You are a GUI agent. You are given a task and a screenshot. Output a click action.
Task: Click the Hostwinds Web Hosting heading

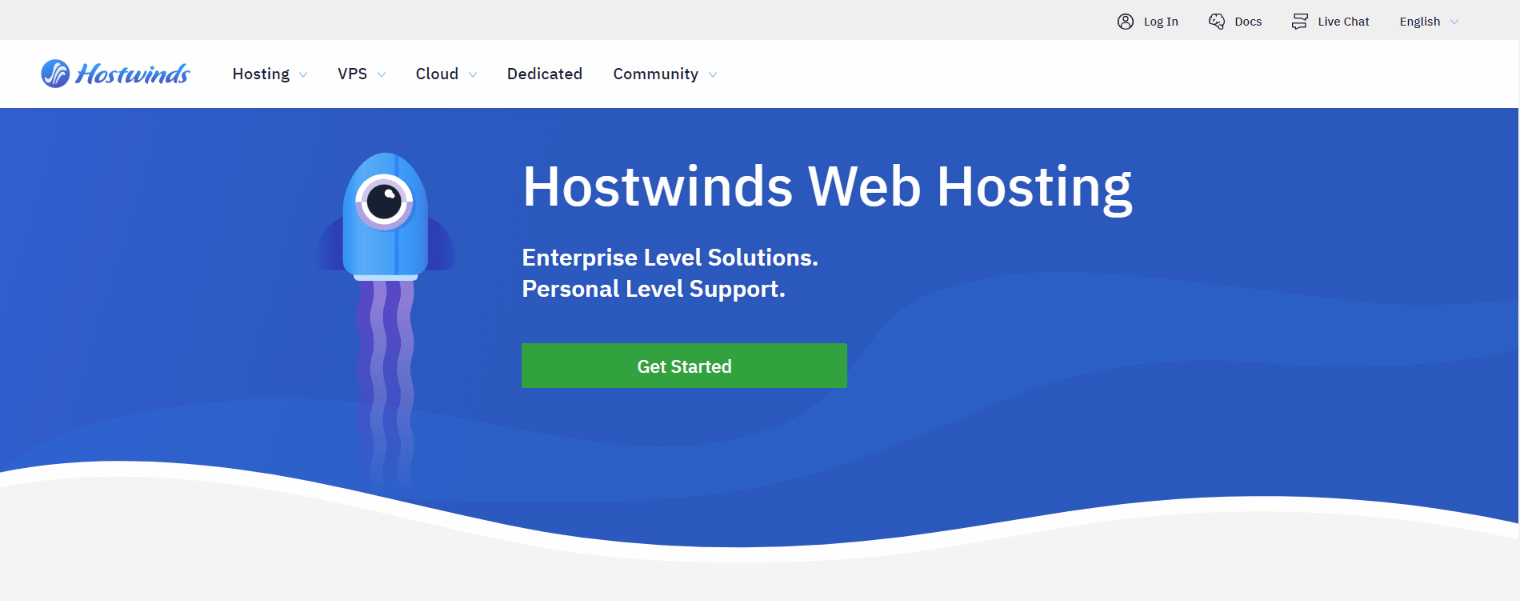pyautogui.click(x=827, y=187)
